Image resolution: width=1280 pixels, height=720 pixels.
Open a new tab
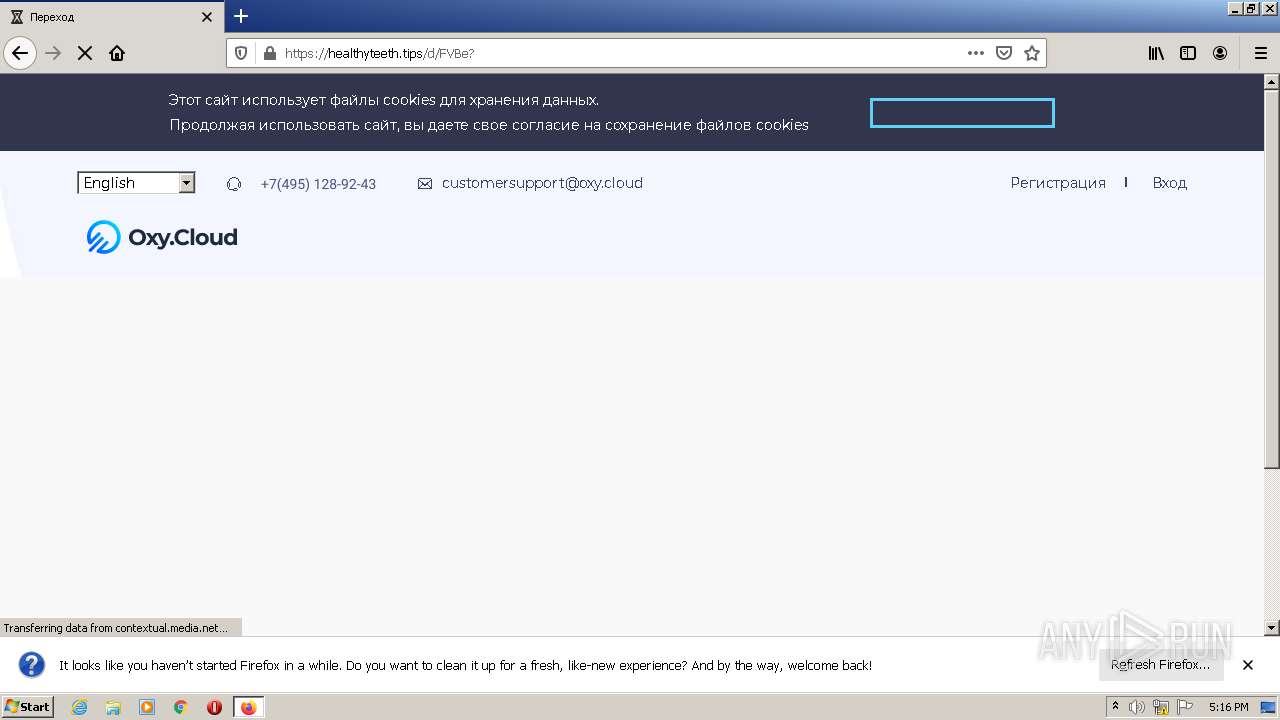point(241,16)
